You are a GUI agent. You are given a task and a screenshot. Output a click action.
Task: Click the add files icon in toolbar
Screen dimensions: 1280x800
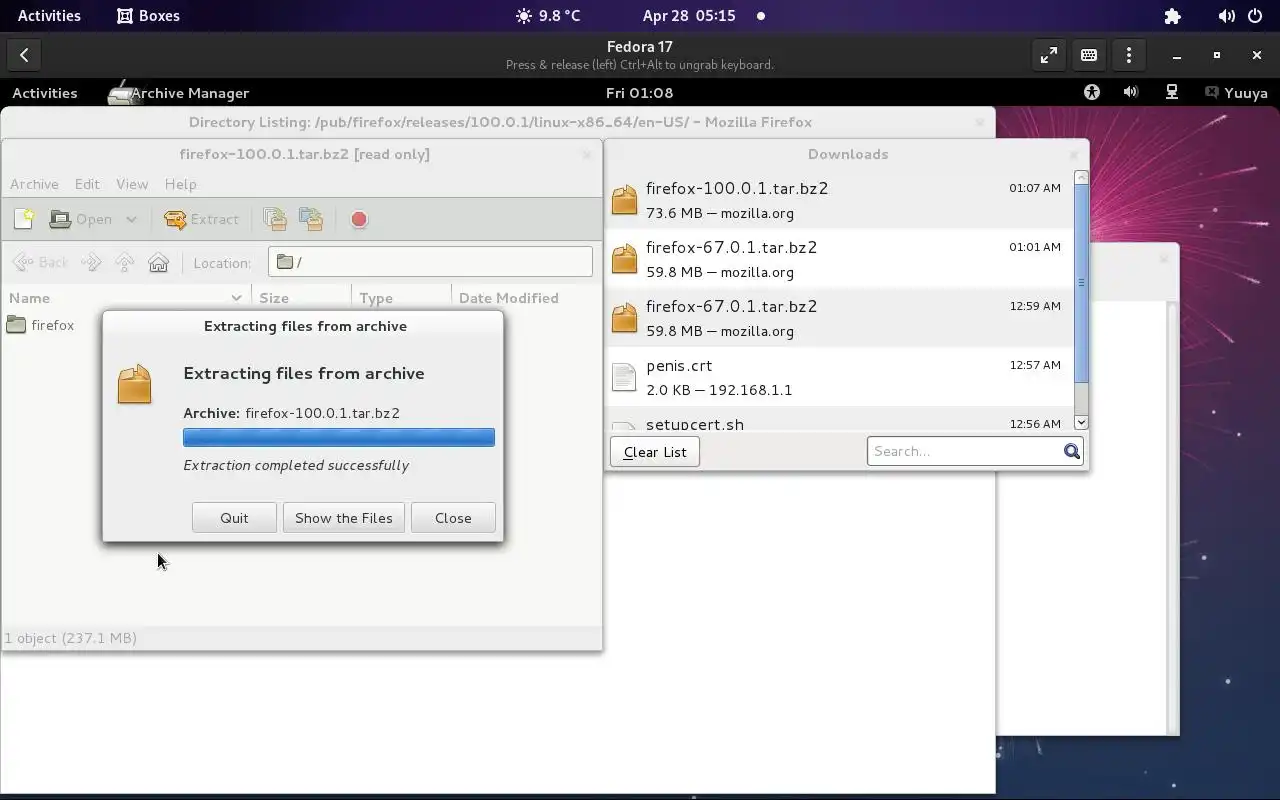click(275, 219)
